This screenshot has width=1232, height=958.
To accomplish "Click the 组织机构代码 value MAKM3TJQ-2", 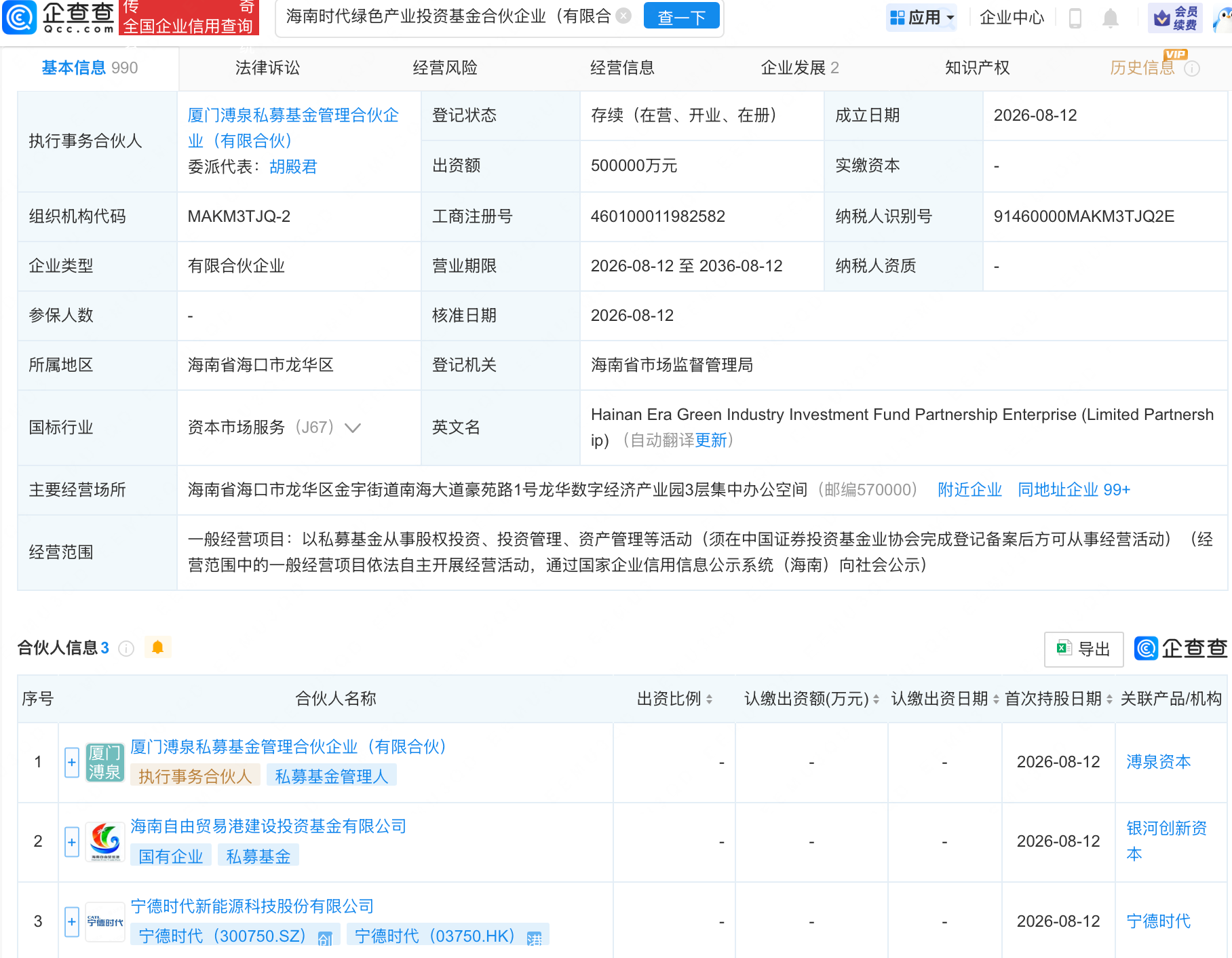I will [x=239, y=216].
